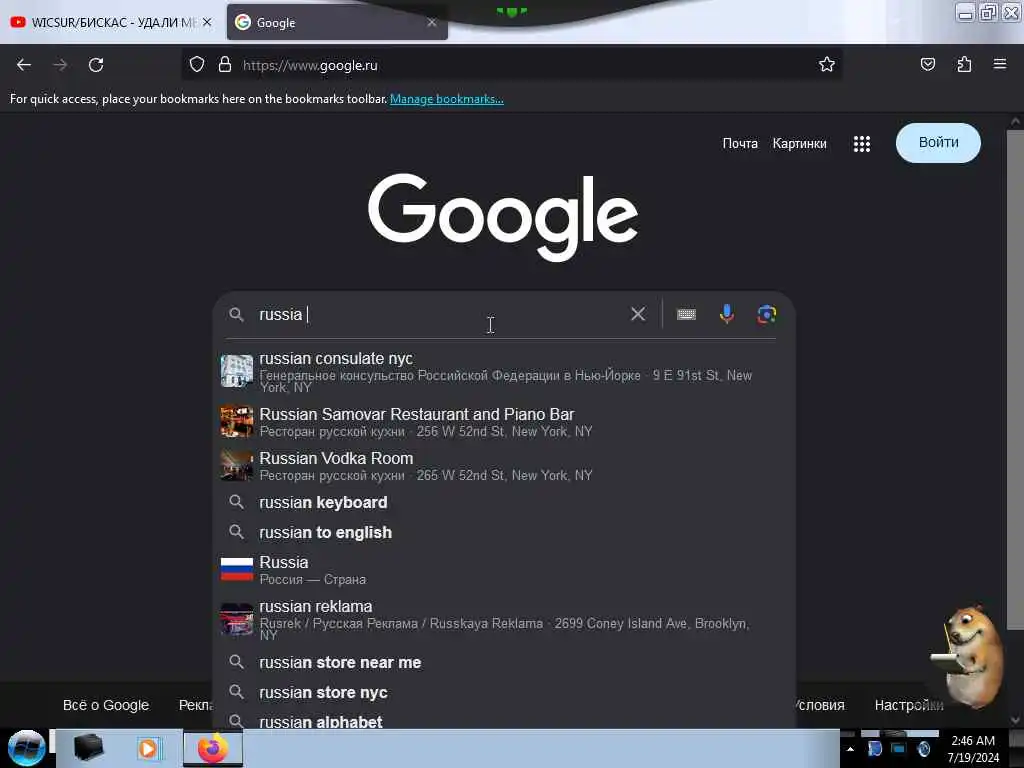Reload the page with the refresh icon
This screenshot has width=1024, height=768.
click(x=96, y=65)
